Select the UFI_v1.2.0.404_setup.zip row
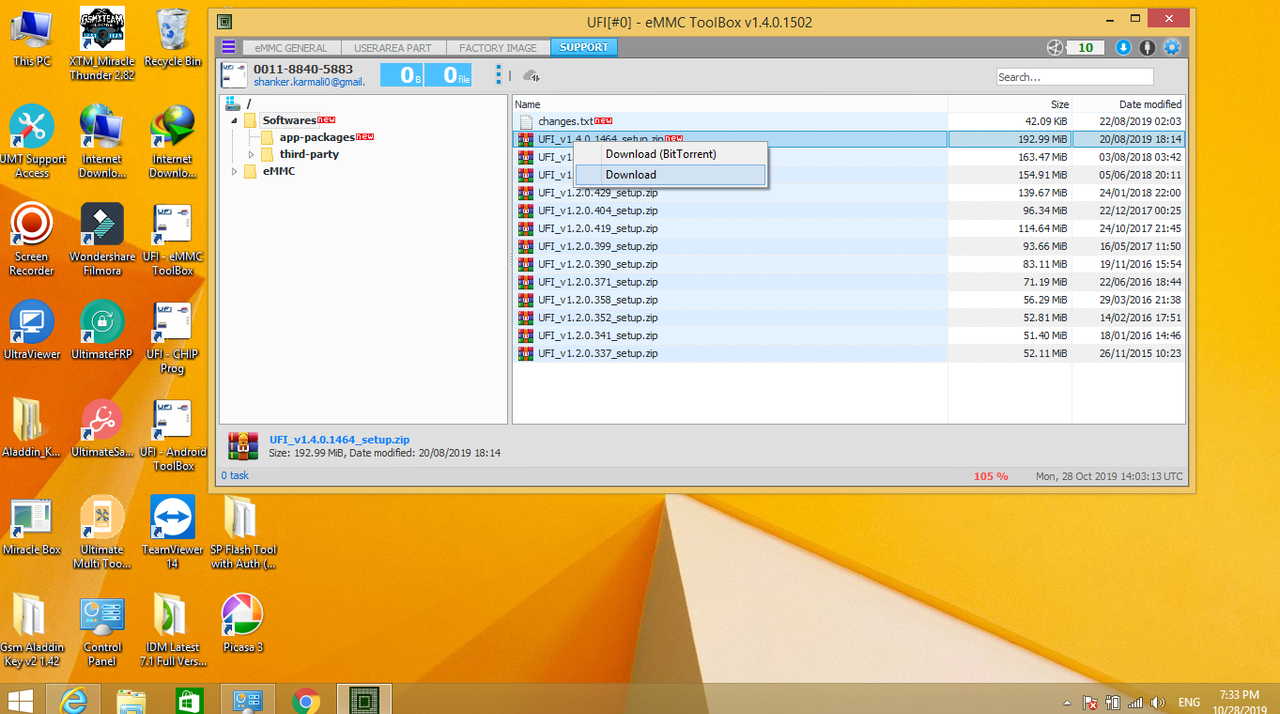 click(x=849, y=211)
